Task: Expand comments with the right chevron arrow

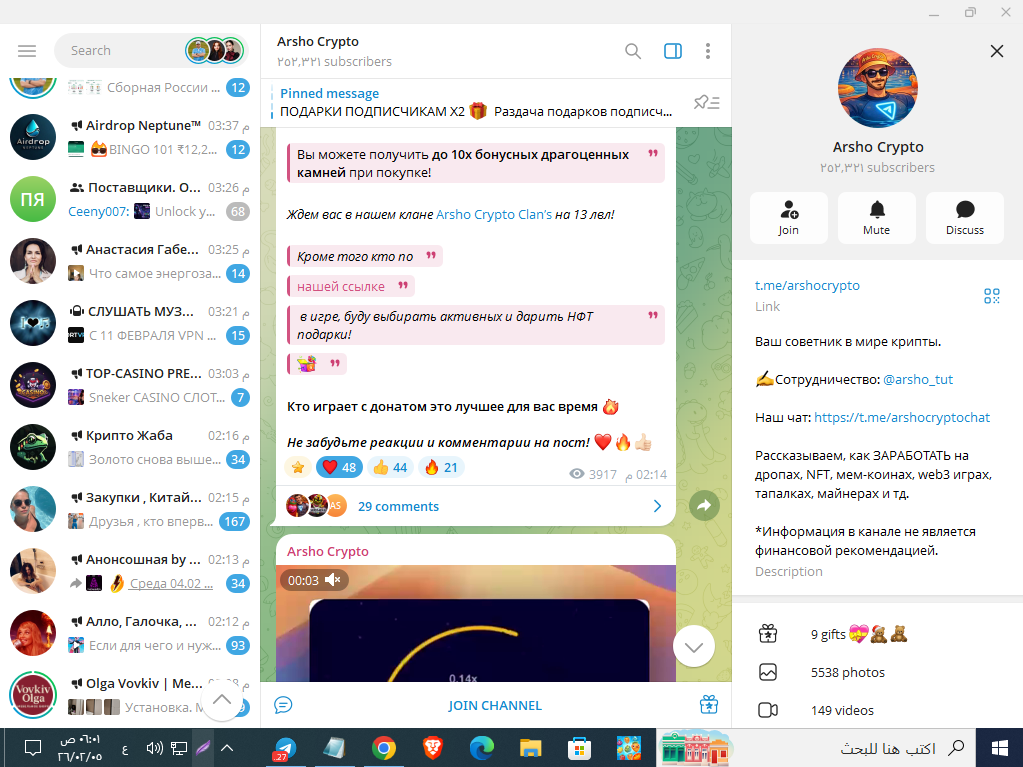Action: (657, 506)
